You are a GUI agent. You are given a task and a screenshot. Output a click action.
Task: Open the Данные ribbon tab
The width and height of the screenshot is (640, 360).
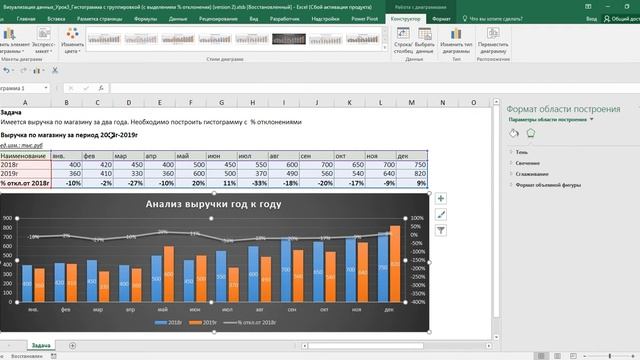pos(178,19)
